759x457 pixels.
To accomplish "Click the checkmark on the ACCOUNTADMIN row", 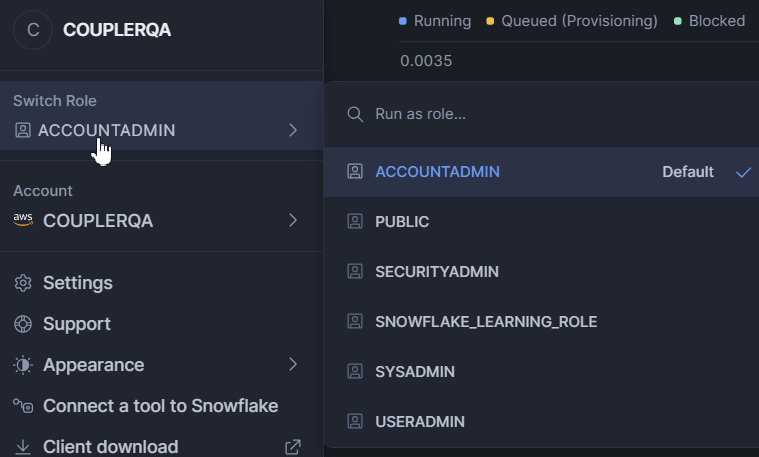I will pos(743,172).
